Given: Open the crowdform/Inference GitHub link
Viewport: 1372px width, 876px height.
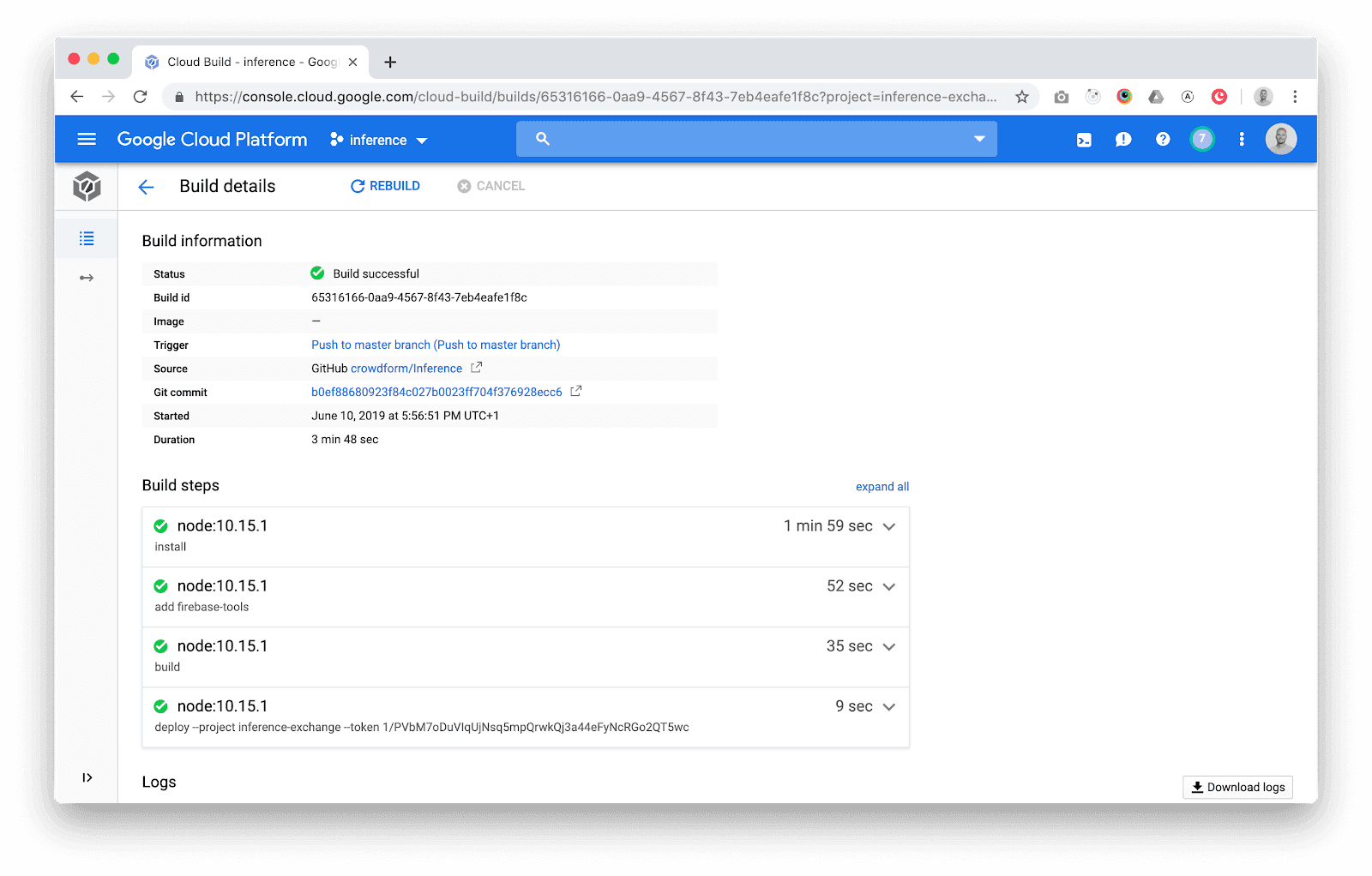Looking at the screenshot, I should pyautogui.click(x=407, y=368).
